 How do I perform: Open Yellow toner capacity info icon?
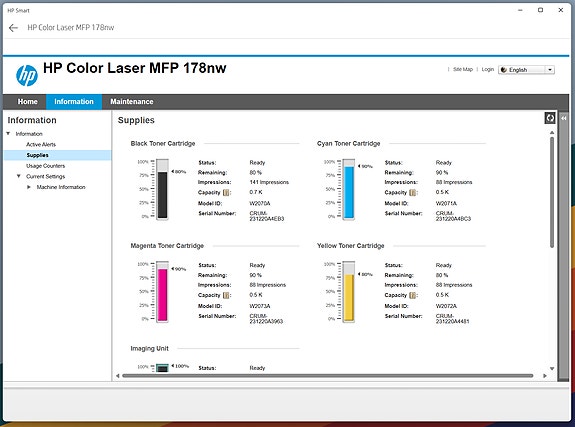coord(413,295)
